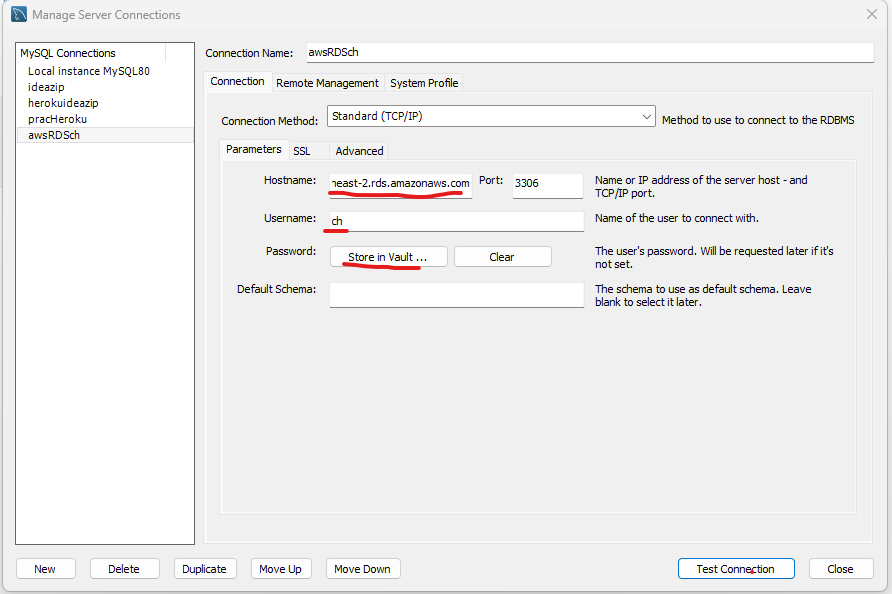Click the 'Method to use to connect to the RDBMS' text
Viewport: 892px width, 594px height.
[758, 120]
